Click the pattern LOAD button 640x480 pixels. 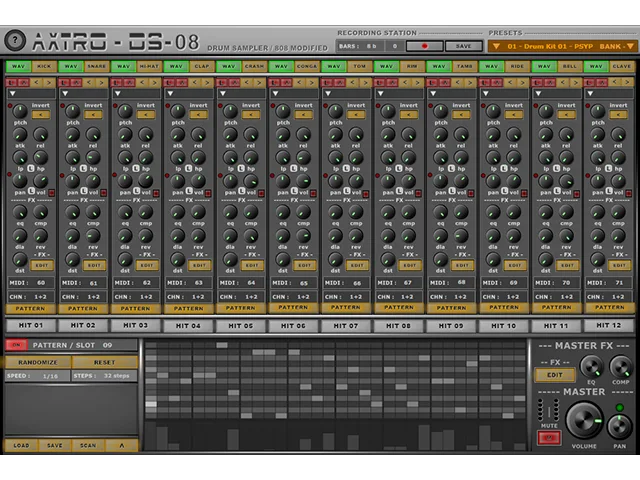pos(21,445)
